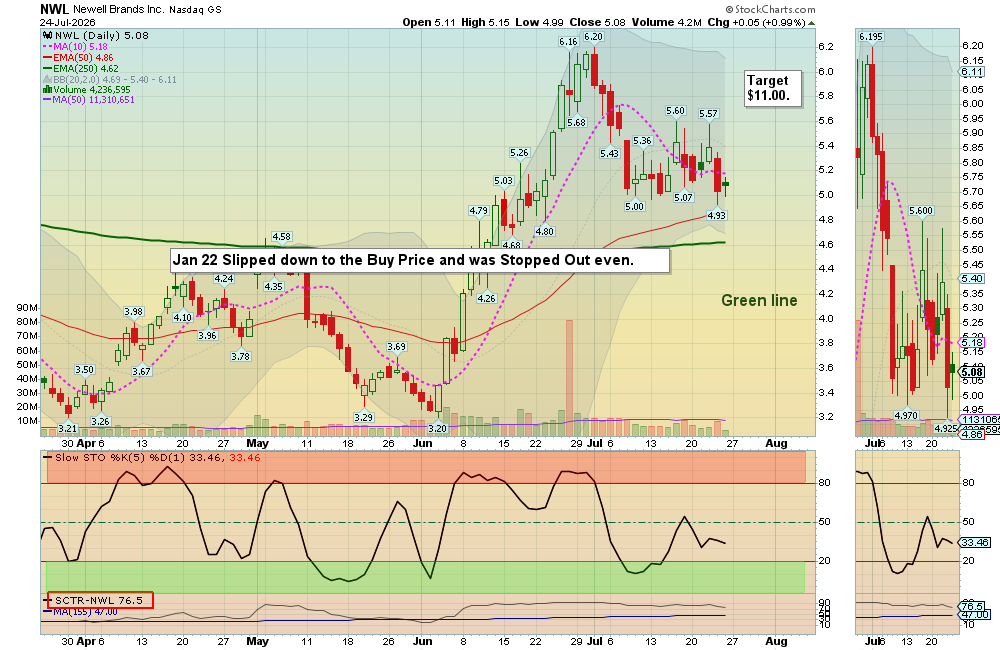Click the Close 5.08 header value
1000x650 pixels.
[598, 22]
